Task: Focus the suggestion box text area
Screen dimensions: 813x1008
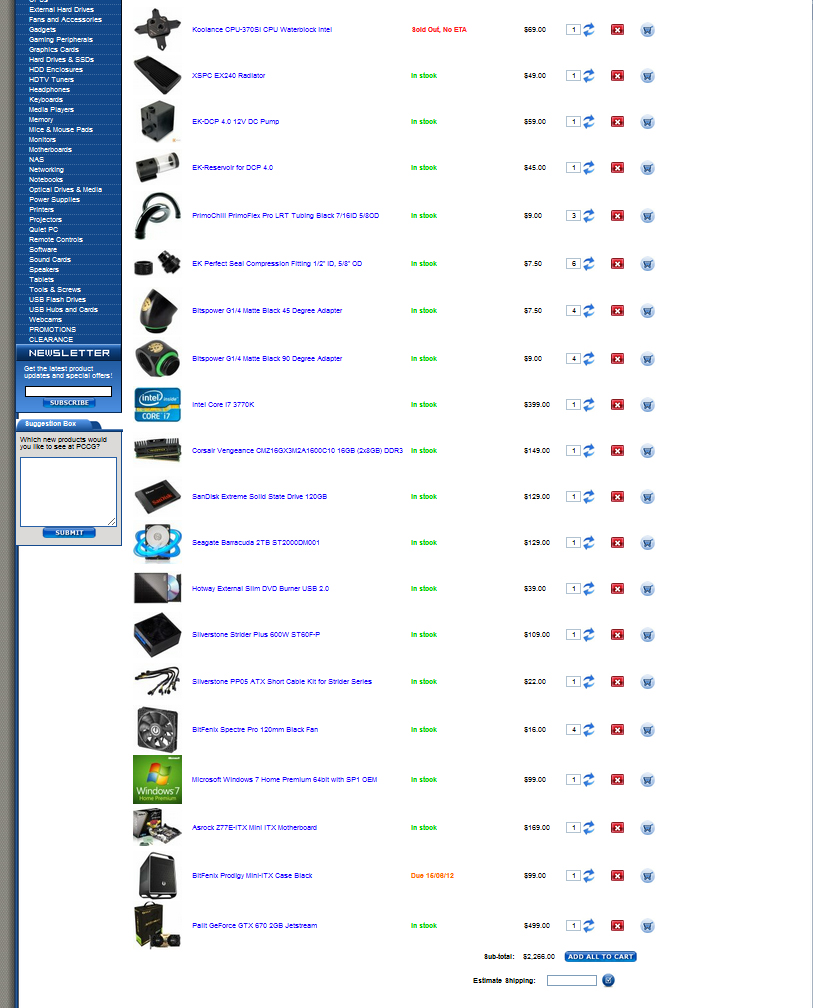Action: click(68, 492)
